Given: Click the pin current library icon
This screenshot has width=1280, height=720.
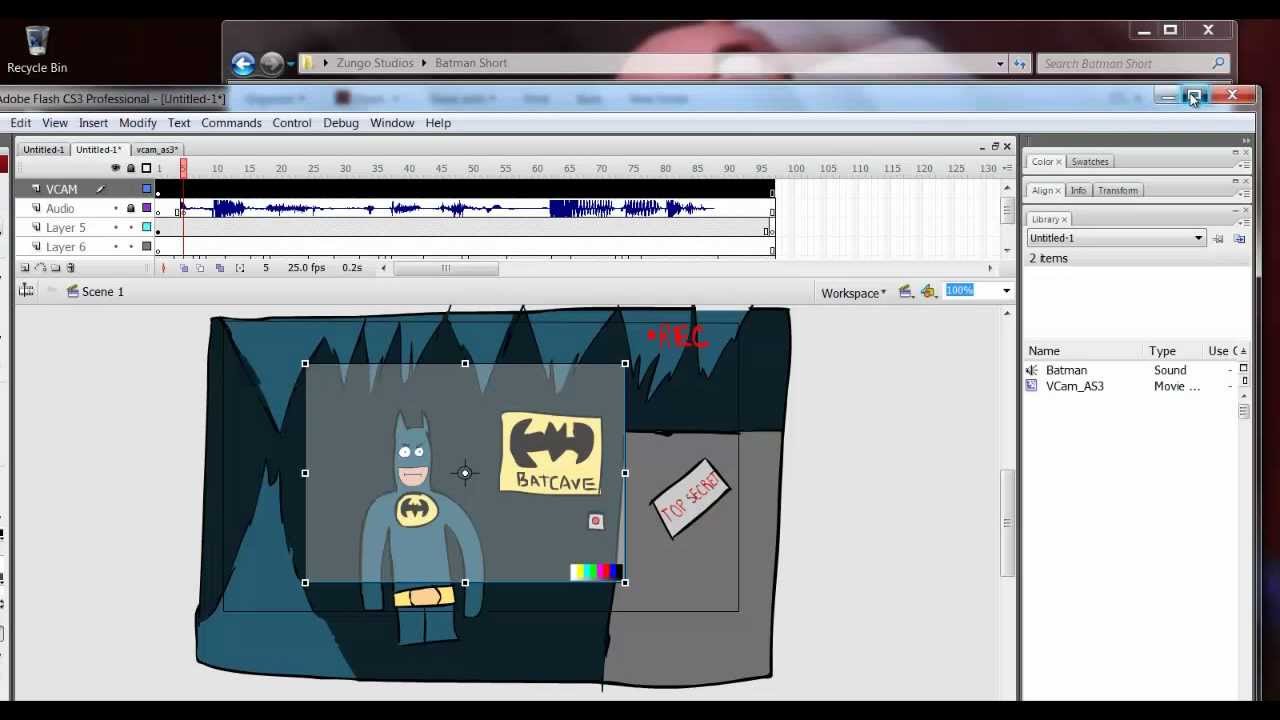Looking at the screenshot, I should pos(1218,239).
